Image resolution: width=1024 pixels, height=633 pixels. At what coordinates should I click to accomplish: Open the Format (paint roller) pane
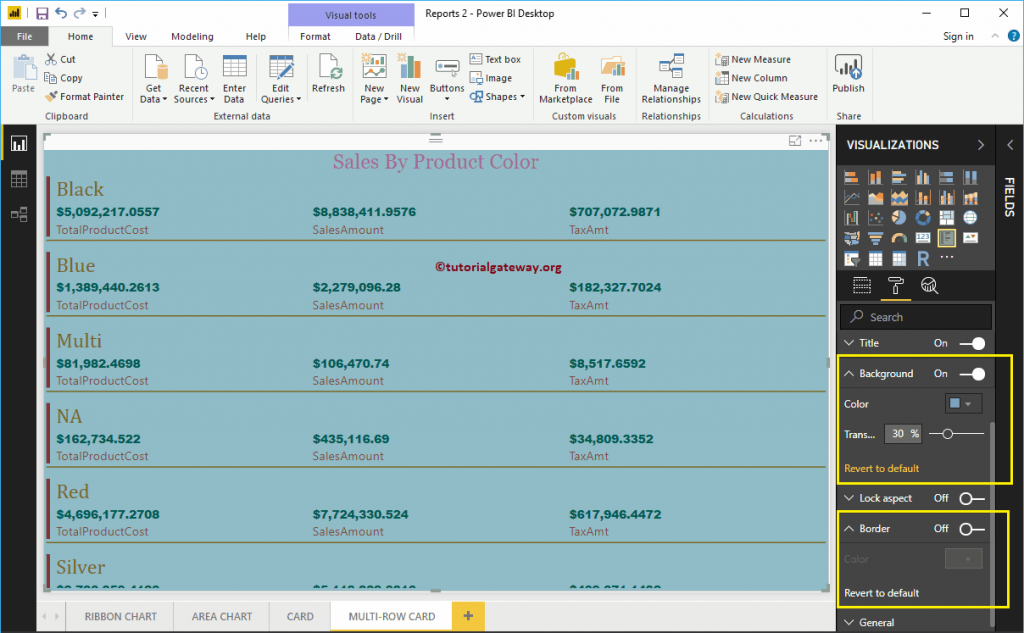(896, 284)
